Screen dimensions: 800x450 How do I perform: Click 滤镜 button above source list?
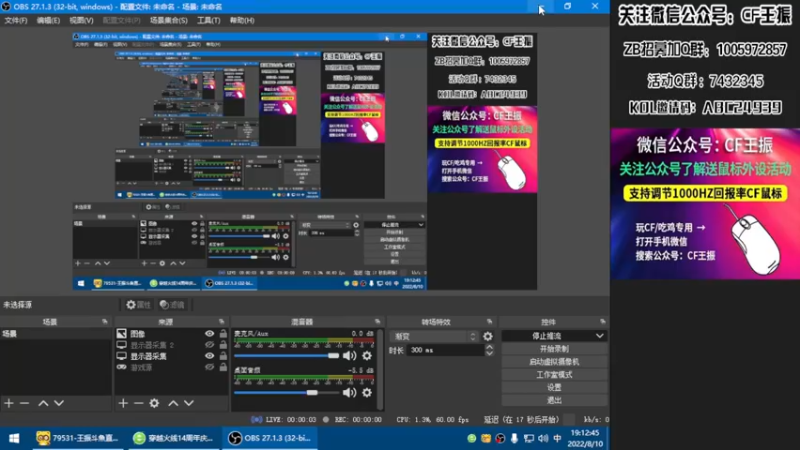coord(171,305)
